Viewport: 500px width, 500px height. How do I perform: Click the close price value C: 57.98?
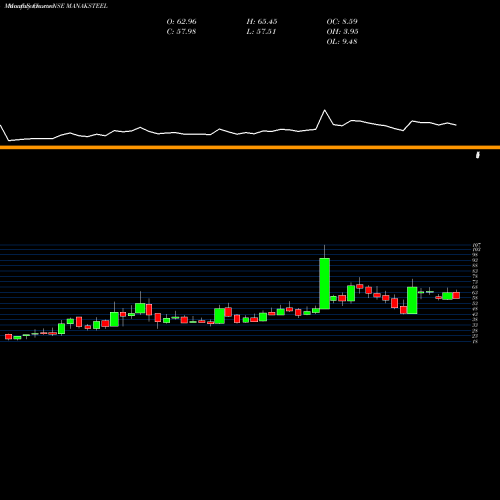pos(181,32)
